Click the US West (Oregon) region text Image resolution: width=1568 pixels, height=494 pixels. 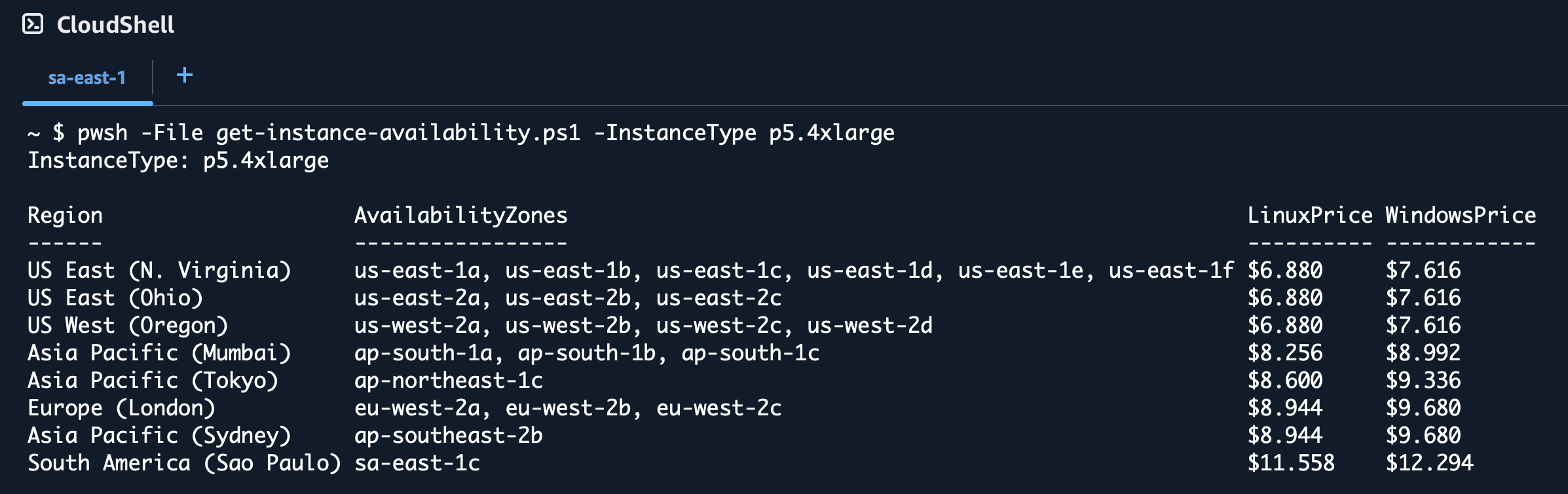tap(128, 326)
